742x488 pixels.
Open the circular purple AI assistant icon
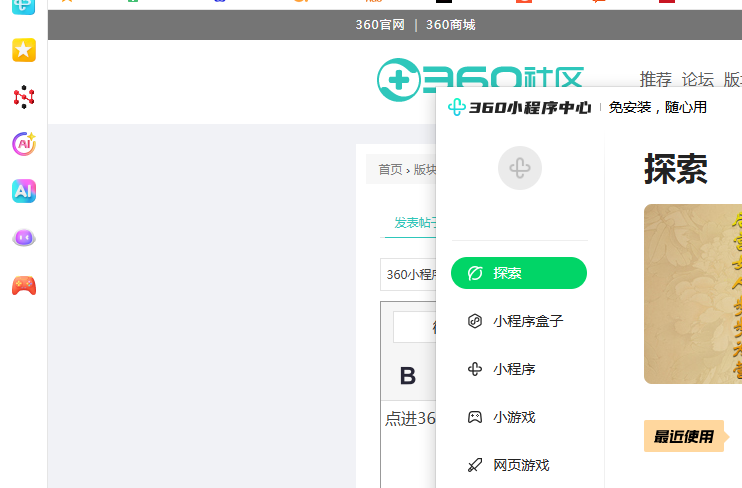[x=24, y=144]
